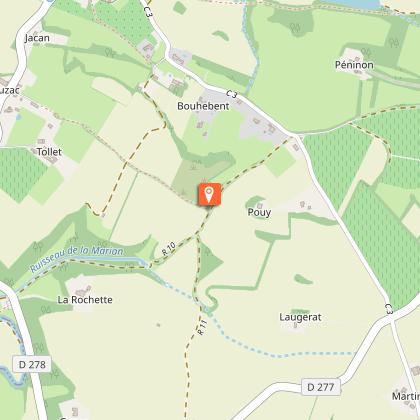Click the Tollet hamlet label
Screen dimensions: 420x420
pos(49,152)
